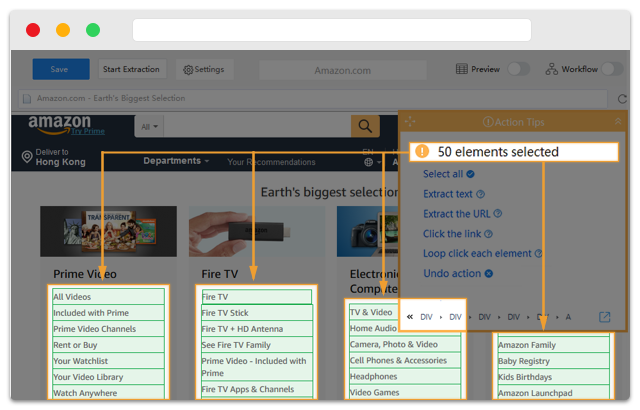Click the checkmark icon beside Select all
This screenshot has width=640, height=410.
pyautogui.click(x=470, y=174)
